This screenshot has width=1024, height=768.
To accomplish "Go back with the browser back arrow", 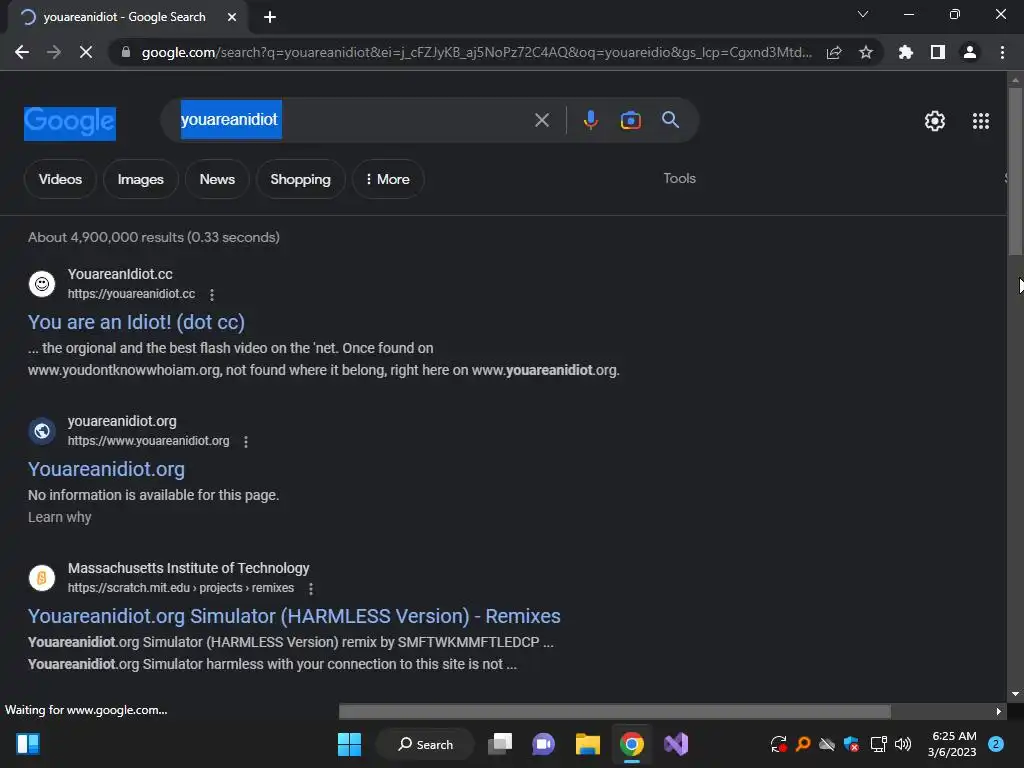I will coord(22,52).
